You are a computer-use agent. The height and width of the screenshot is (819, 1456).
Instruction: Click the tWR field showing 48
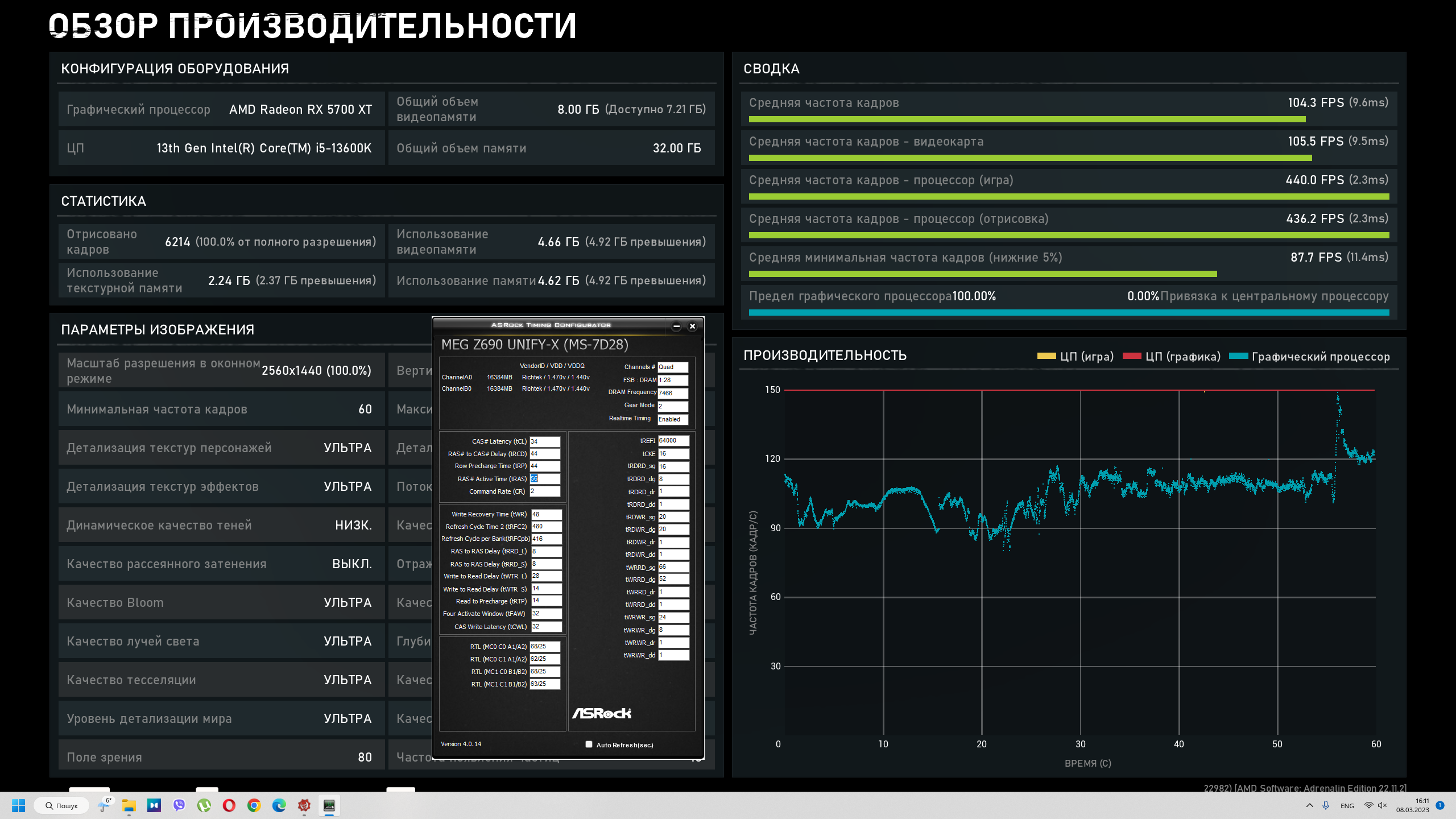(x=547, y=514)
